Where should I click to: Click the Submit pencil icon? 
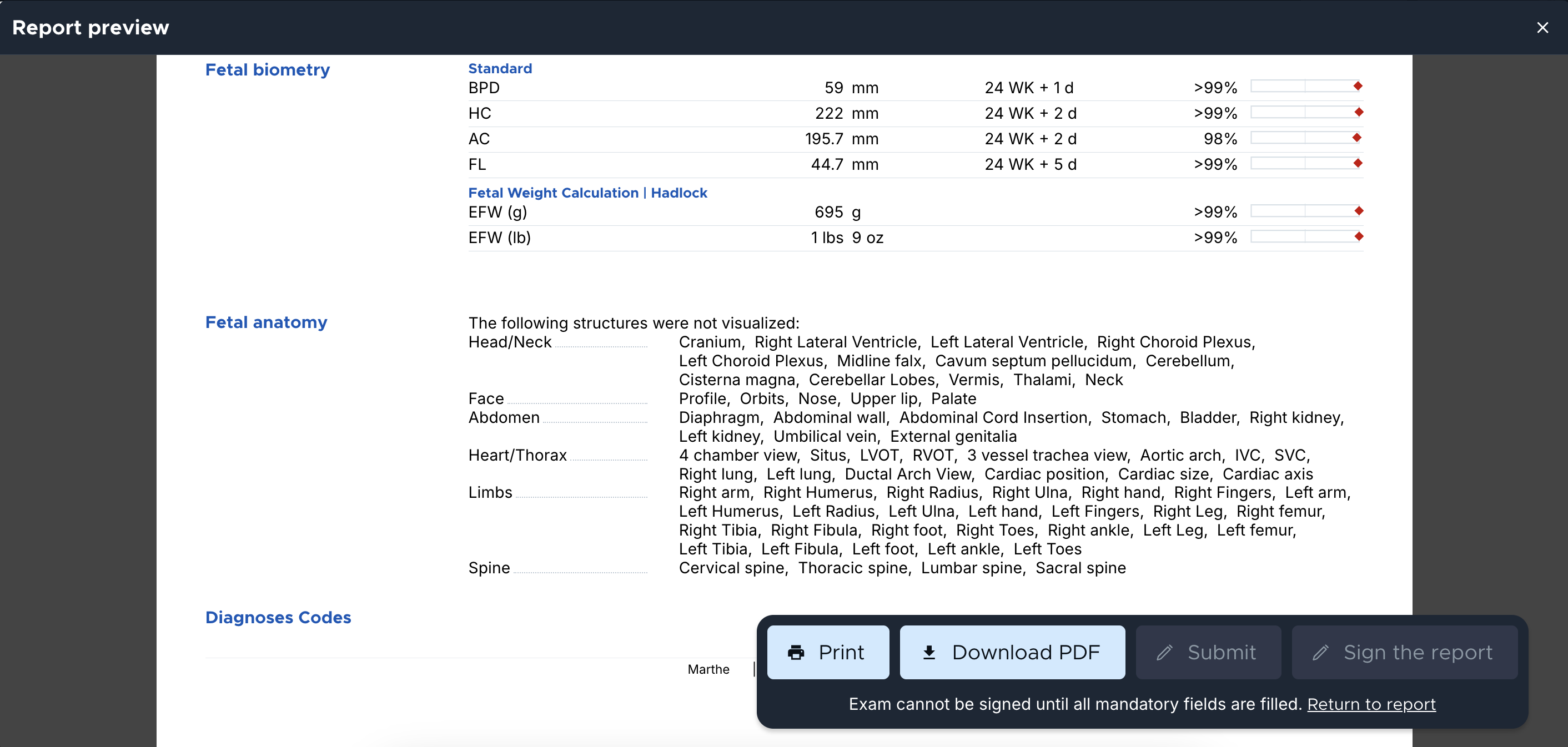pos(1164,652)
